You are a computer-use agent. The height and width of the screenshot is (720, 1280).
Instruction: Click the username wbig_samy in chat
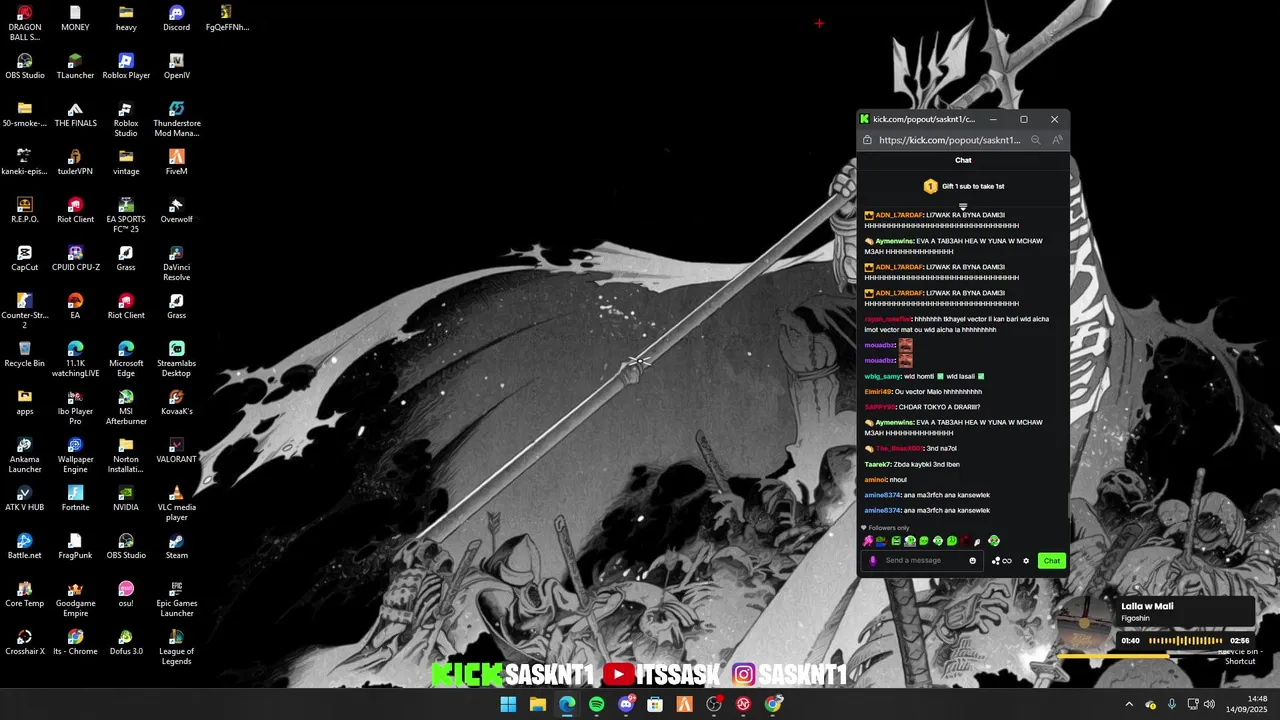(x=882, y=376)
